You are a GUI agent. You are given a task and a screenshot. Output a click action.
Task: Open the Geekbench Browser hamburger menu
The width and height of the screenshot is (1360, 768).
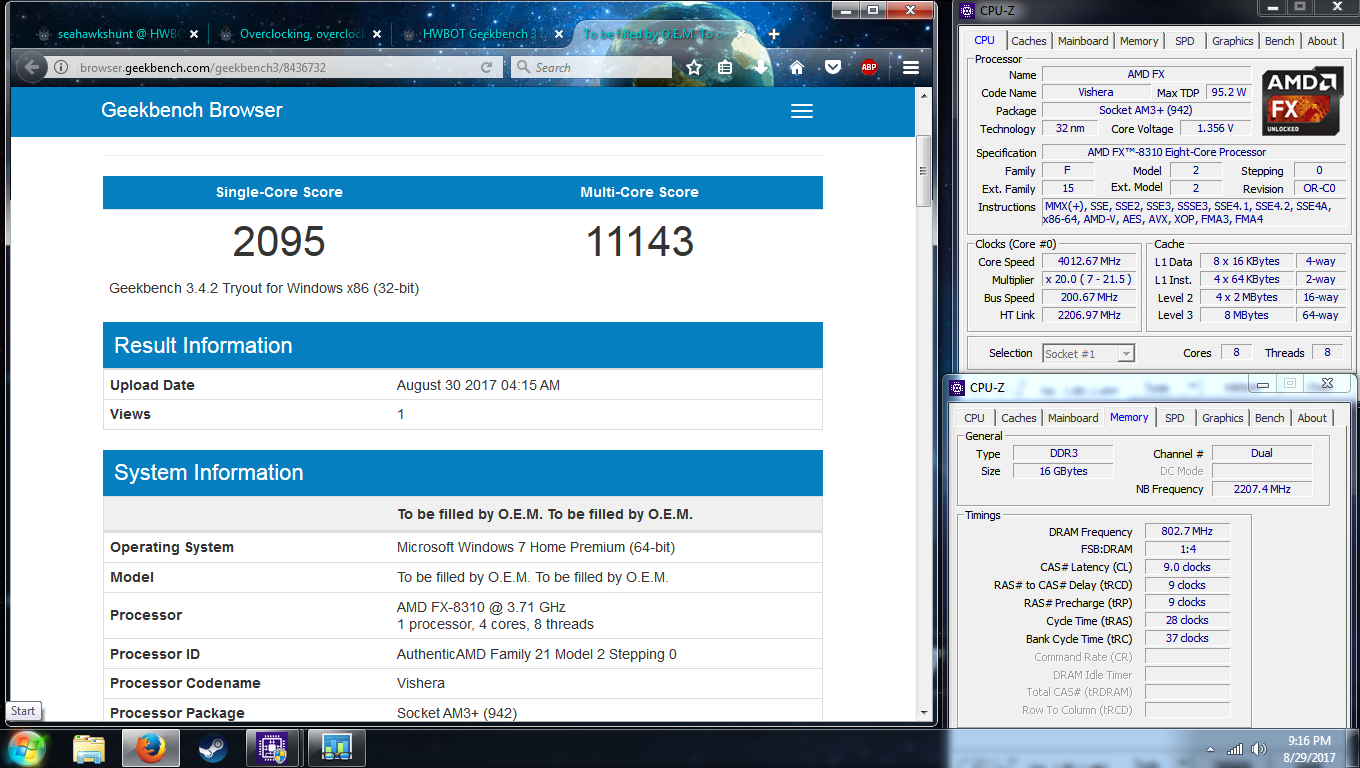tap(802, 111)
